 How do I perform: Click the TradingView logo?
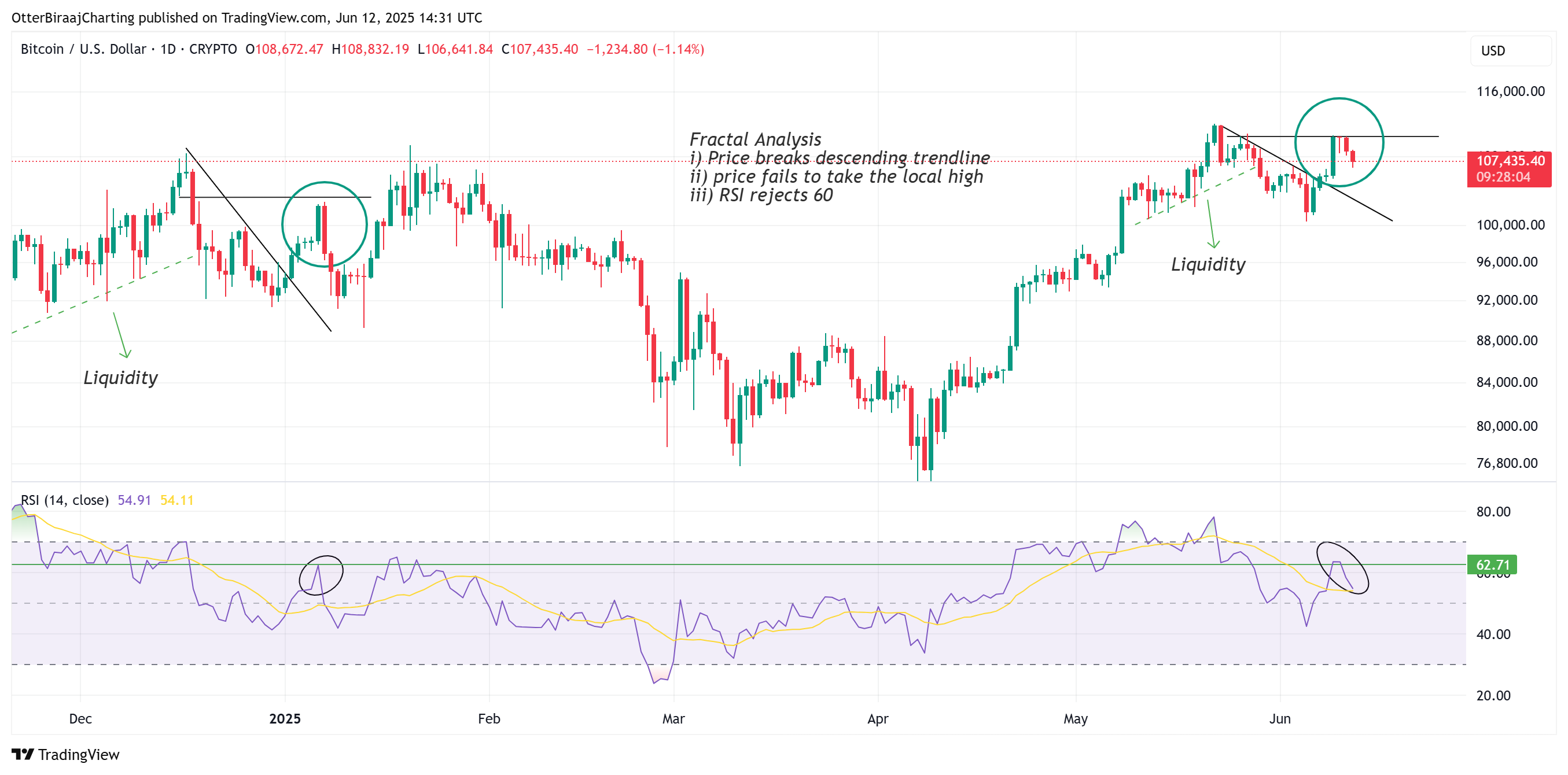pyautogui.click(x=67, y=754)
